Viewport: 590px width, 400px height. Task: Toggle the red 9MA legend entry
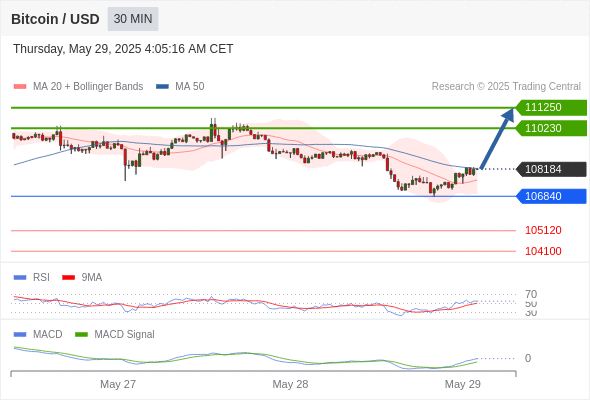tap(82, 278)
